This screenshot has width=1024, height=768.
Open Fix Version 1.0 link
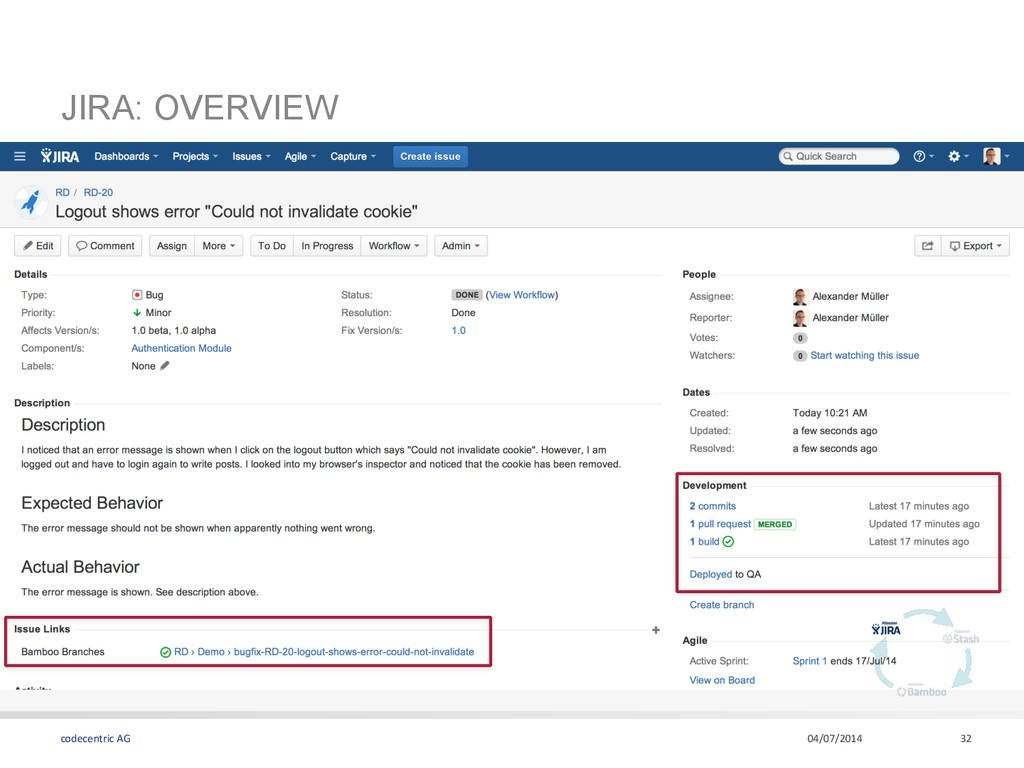tap(458, 330)
